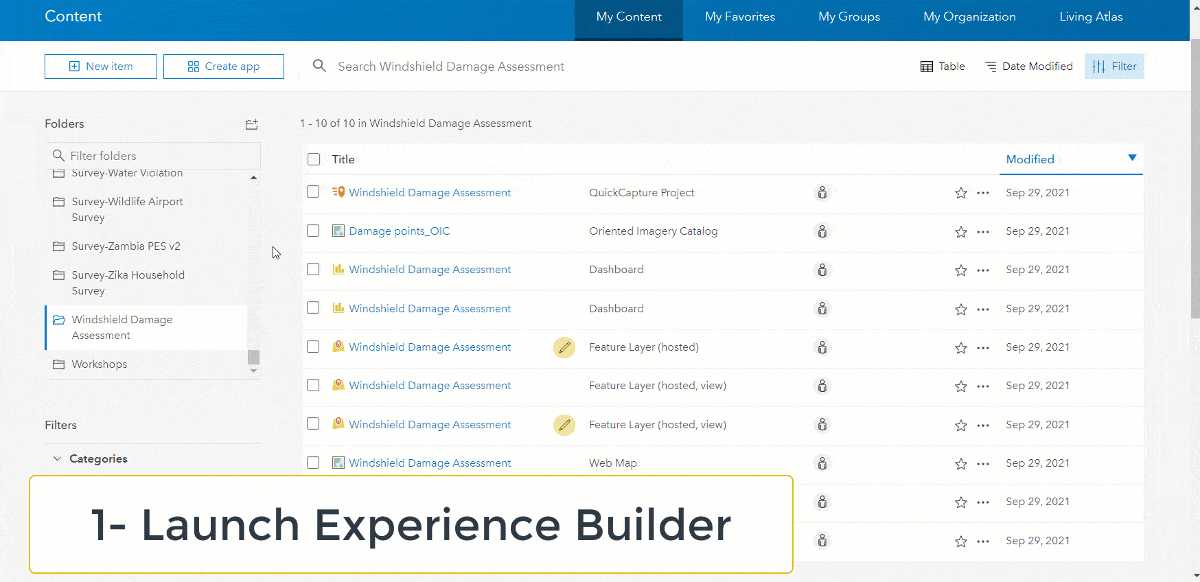Favorite the Damage points_OIC item star
This screenshot has width=1200, height=582.
(x=961, y=232)
